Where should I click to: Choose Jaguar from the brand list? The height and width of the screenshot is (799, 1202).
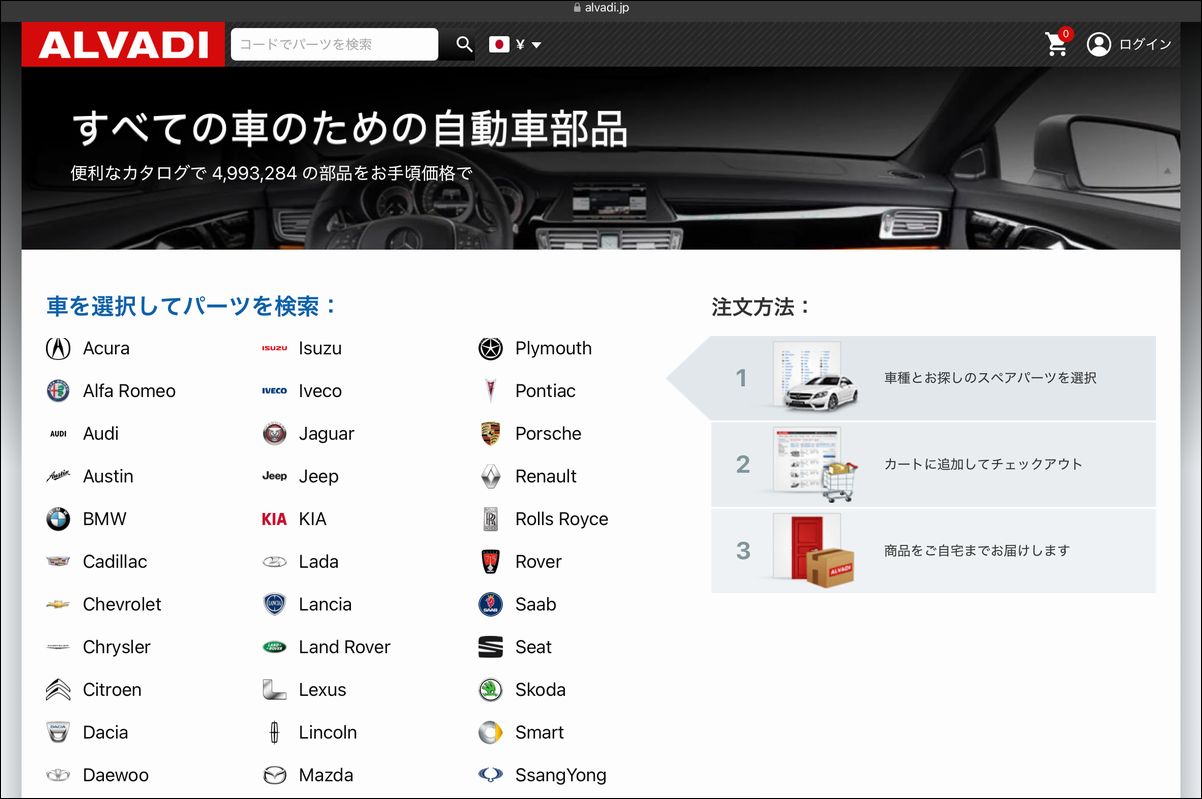click(327, 434)
